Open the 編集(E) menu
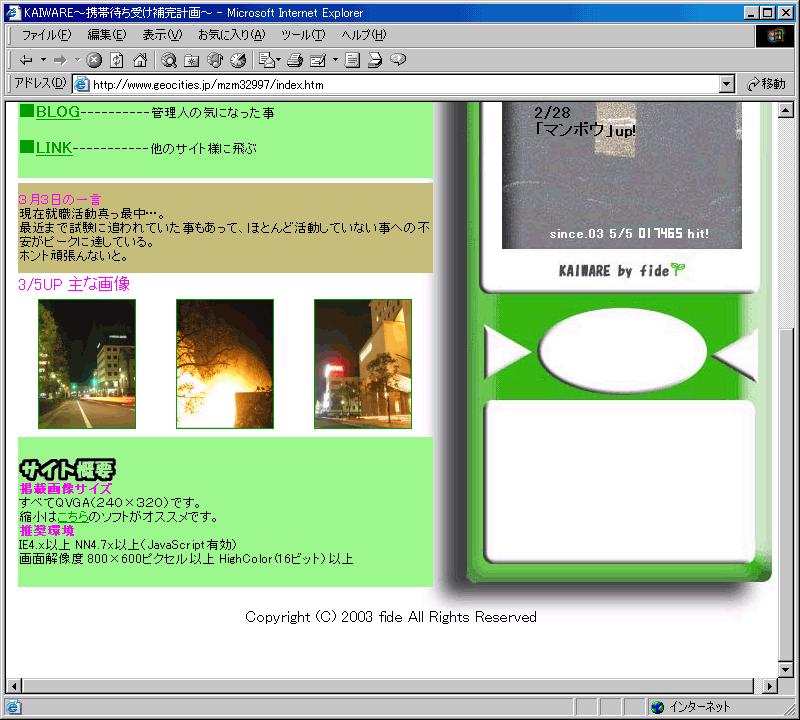Image resolution: width=800 pixels, height=720 pixels. (x=107, y=35)
